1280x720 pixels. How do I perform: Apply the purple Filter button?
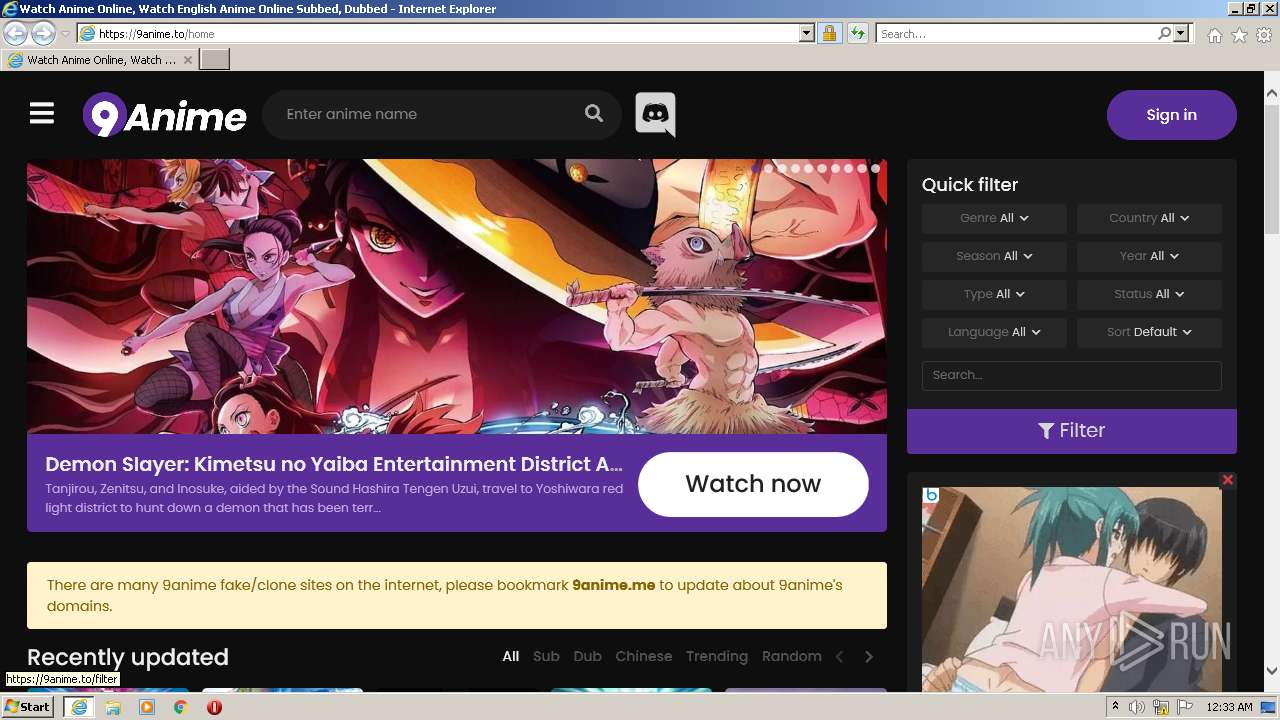coord(1072,431)
